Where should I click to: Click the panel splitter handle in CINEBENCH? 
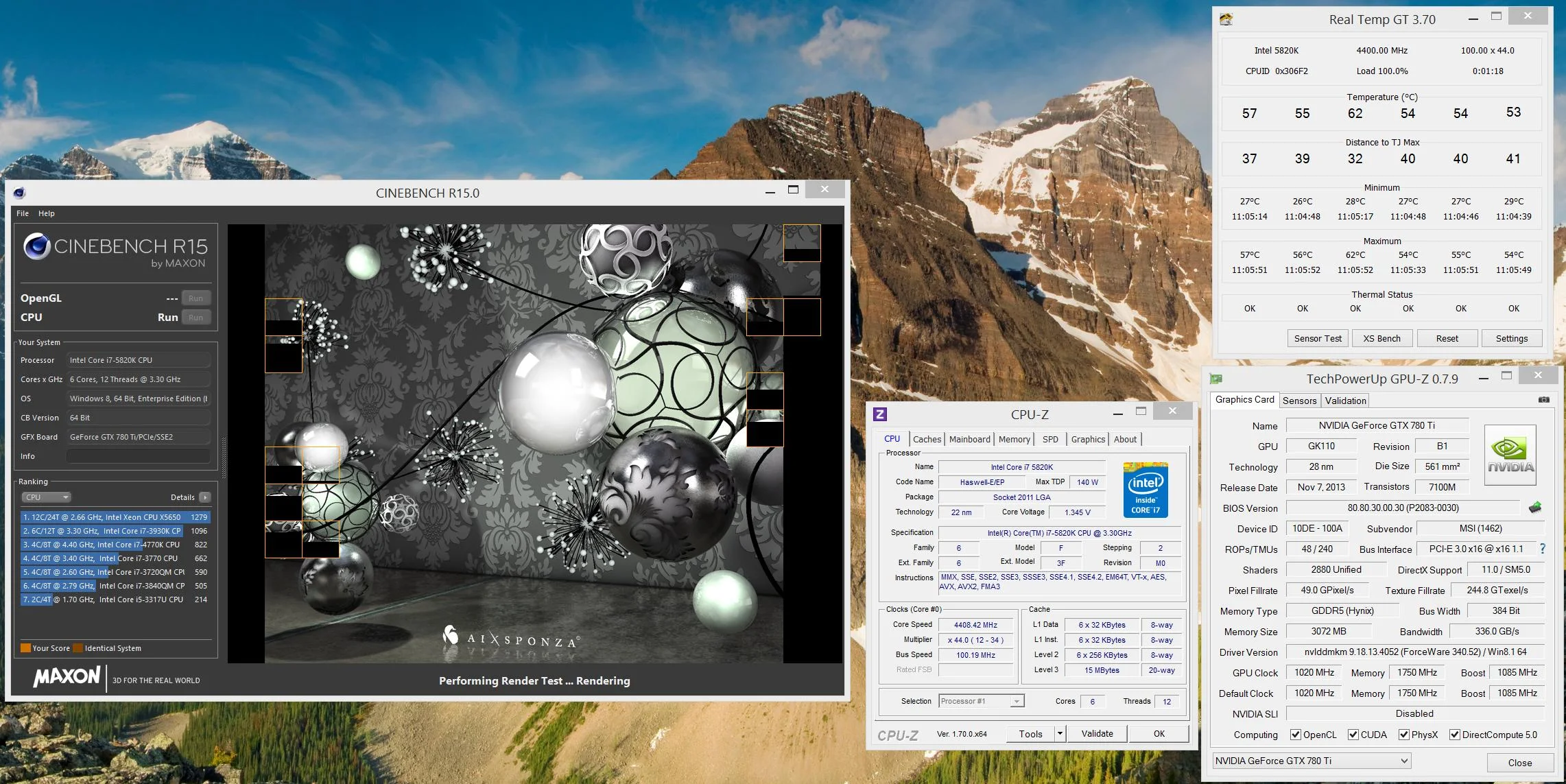[224, 458]
